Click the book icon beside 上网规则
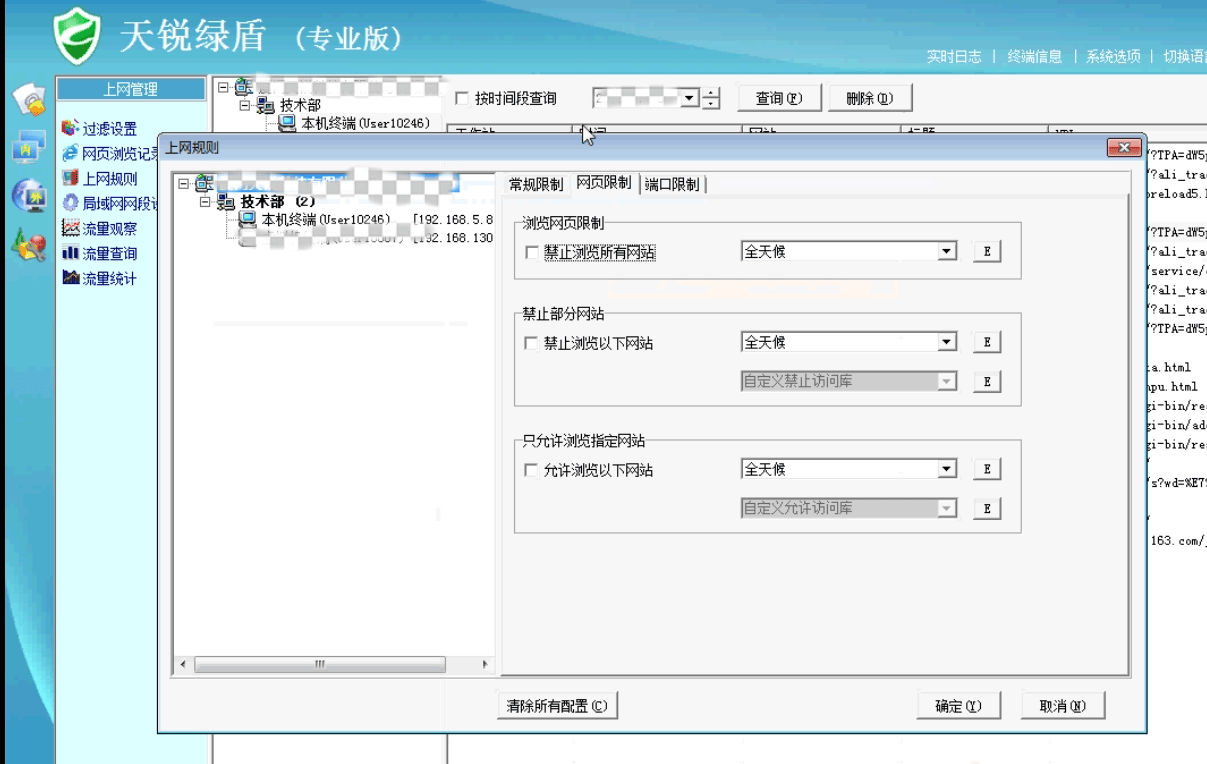1207x764 pixels. [69, 178]
